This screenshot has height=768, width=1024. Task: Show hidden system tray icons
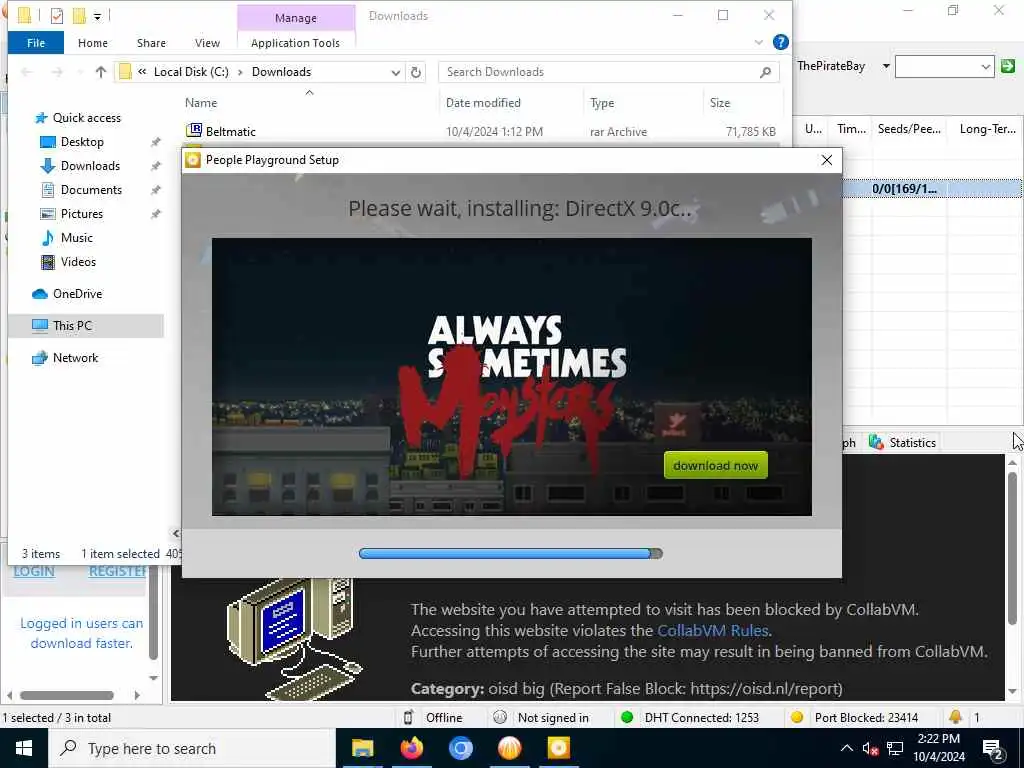click(x=846, y=748)
